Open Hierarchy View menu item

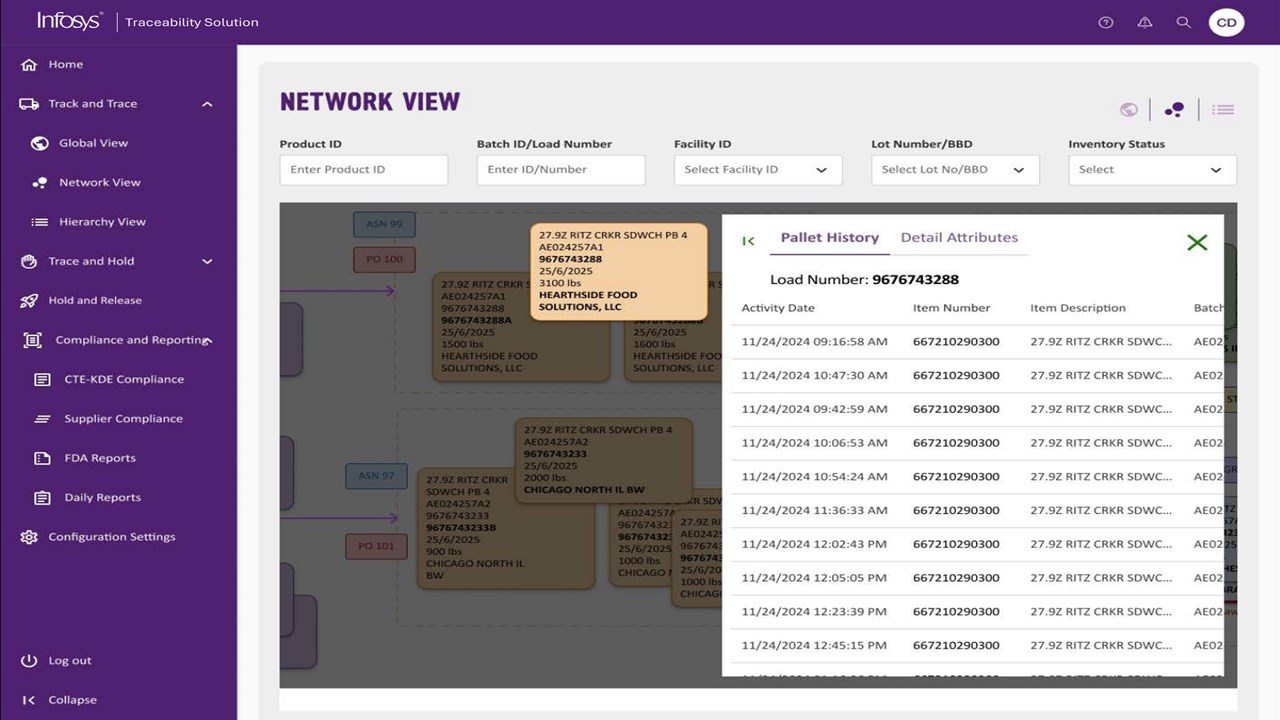pos(102,222)
